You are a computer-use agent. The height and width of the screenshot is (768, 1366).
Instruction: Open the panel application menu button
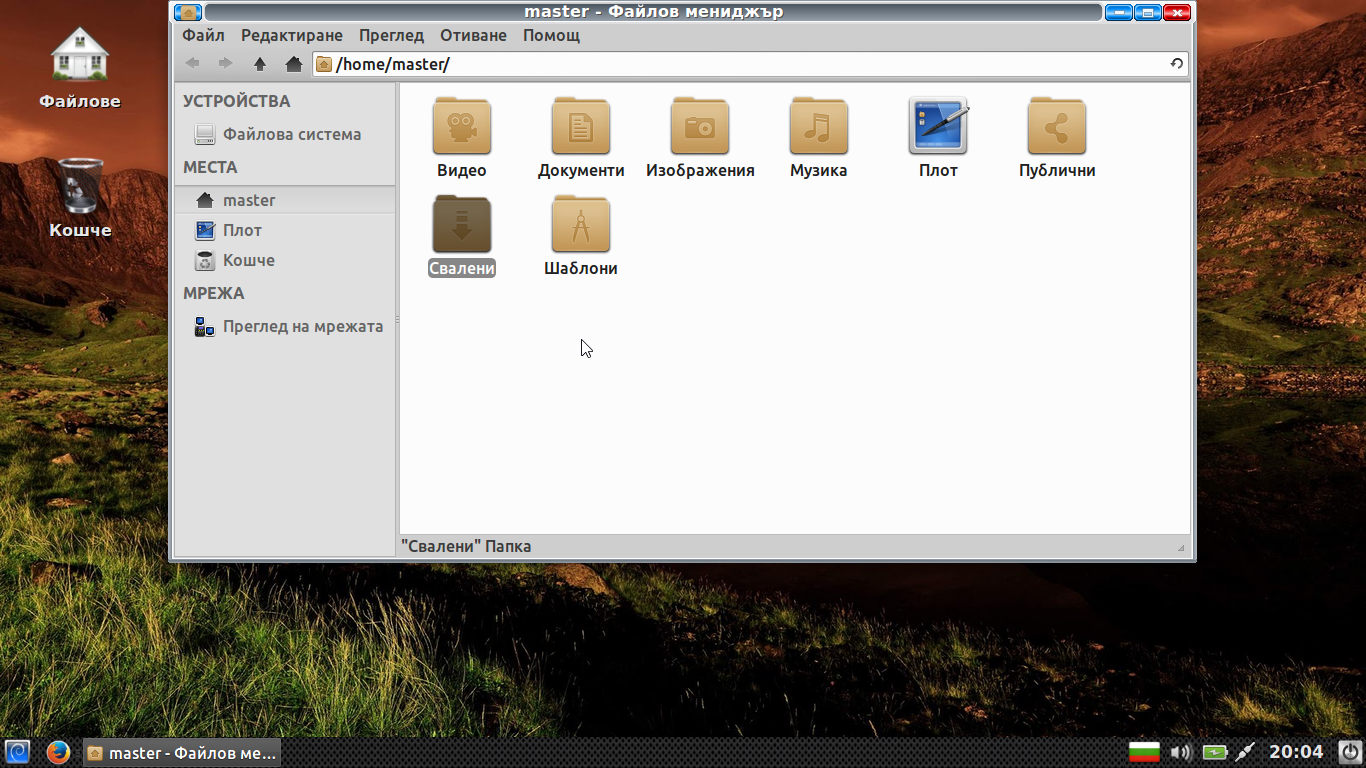pos(17,752)
